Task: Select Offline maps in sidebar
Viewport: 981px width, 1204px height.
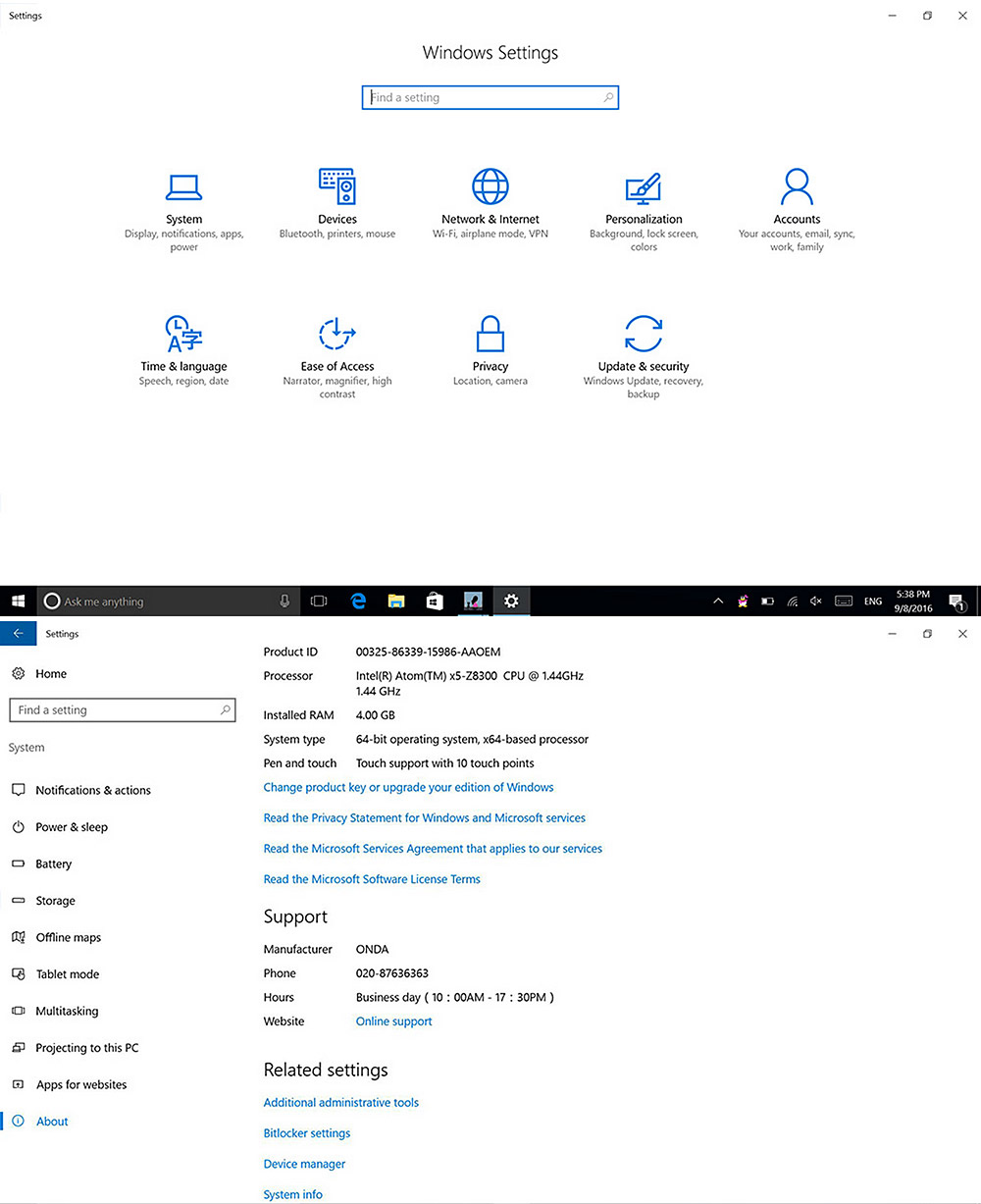Action: click(68, 937)
